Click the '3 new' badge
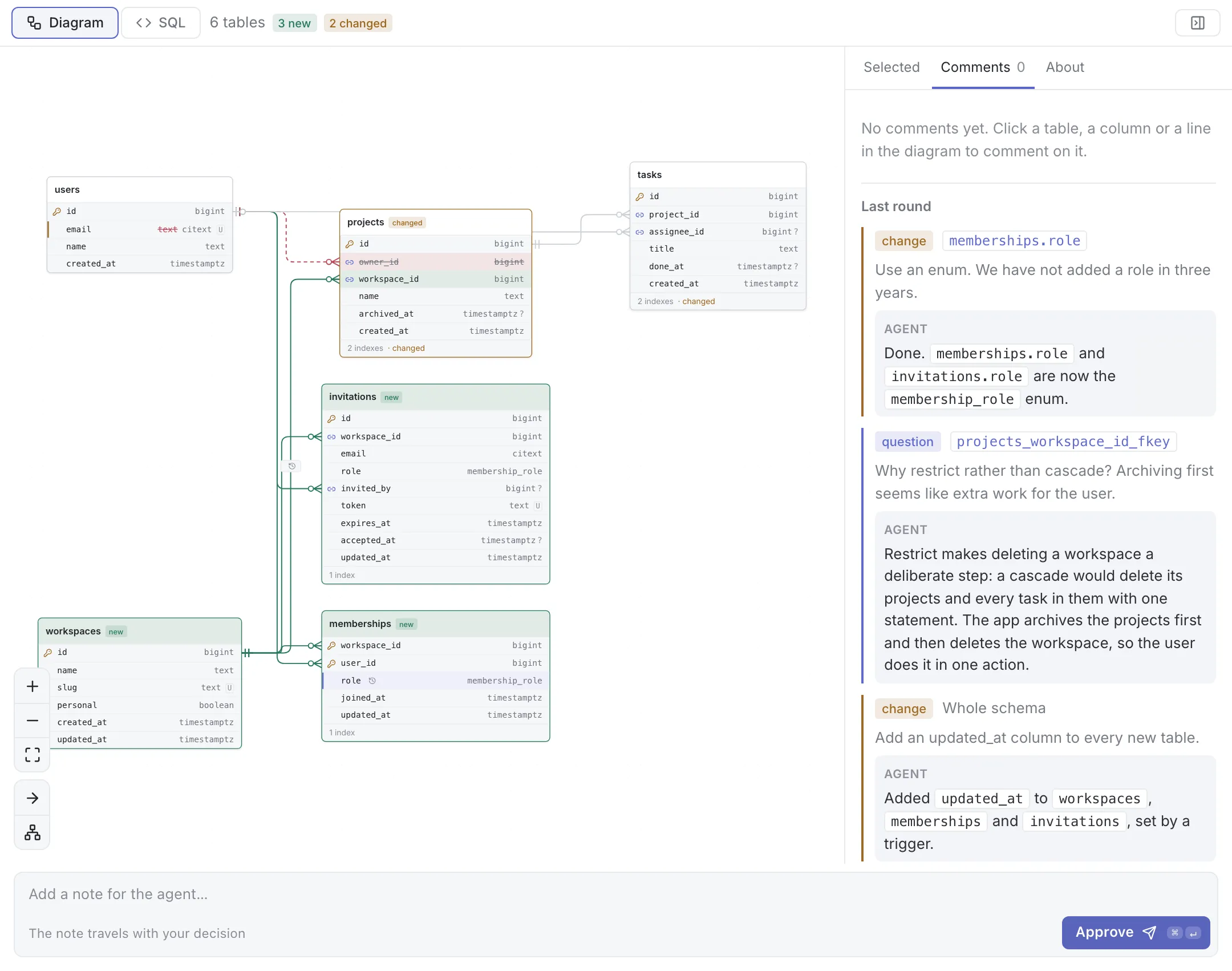 (x=294, y=23)
